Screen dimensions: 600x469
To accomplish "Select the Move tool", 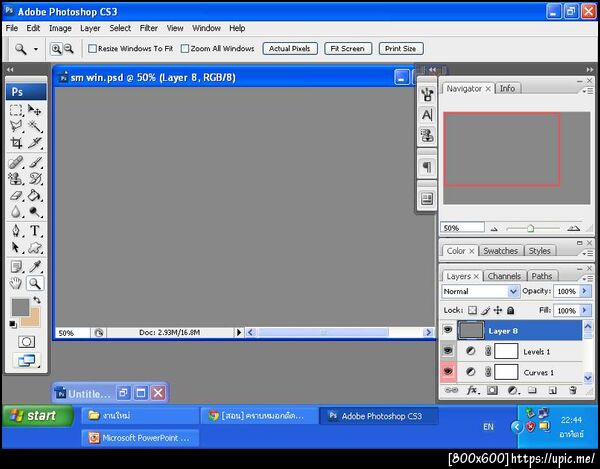I will [x=35, y=110].
